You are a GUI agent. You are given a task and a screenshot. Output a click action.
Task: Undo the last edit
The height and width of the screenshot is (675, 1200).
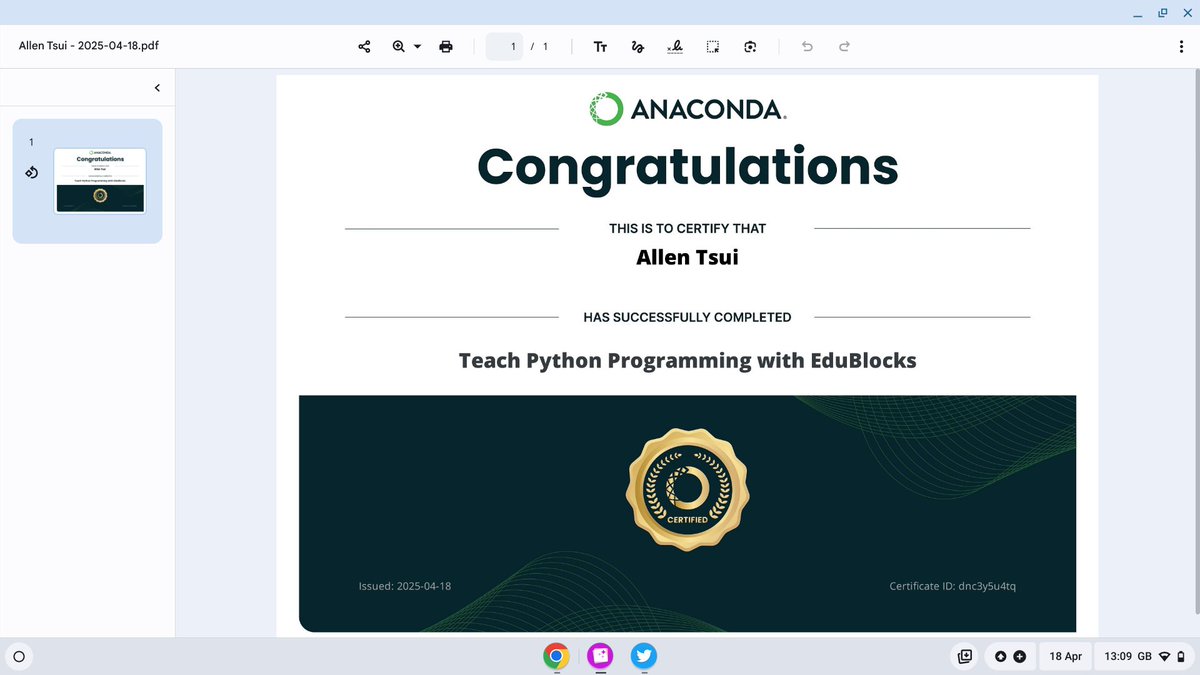[807, 47]
